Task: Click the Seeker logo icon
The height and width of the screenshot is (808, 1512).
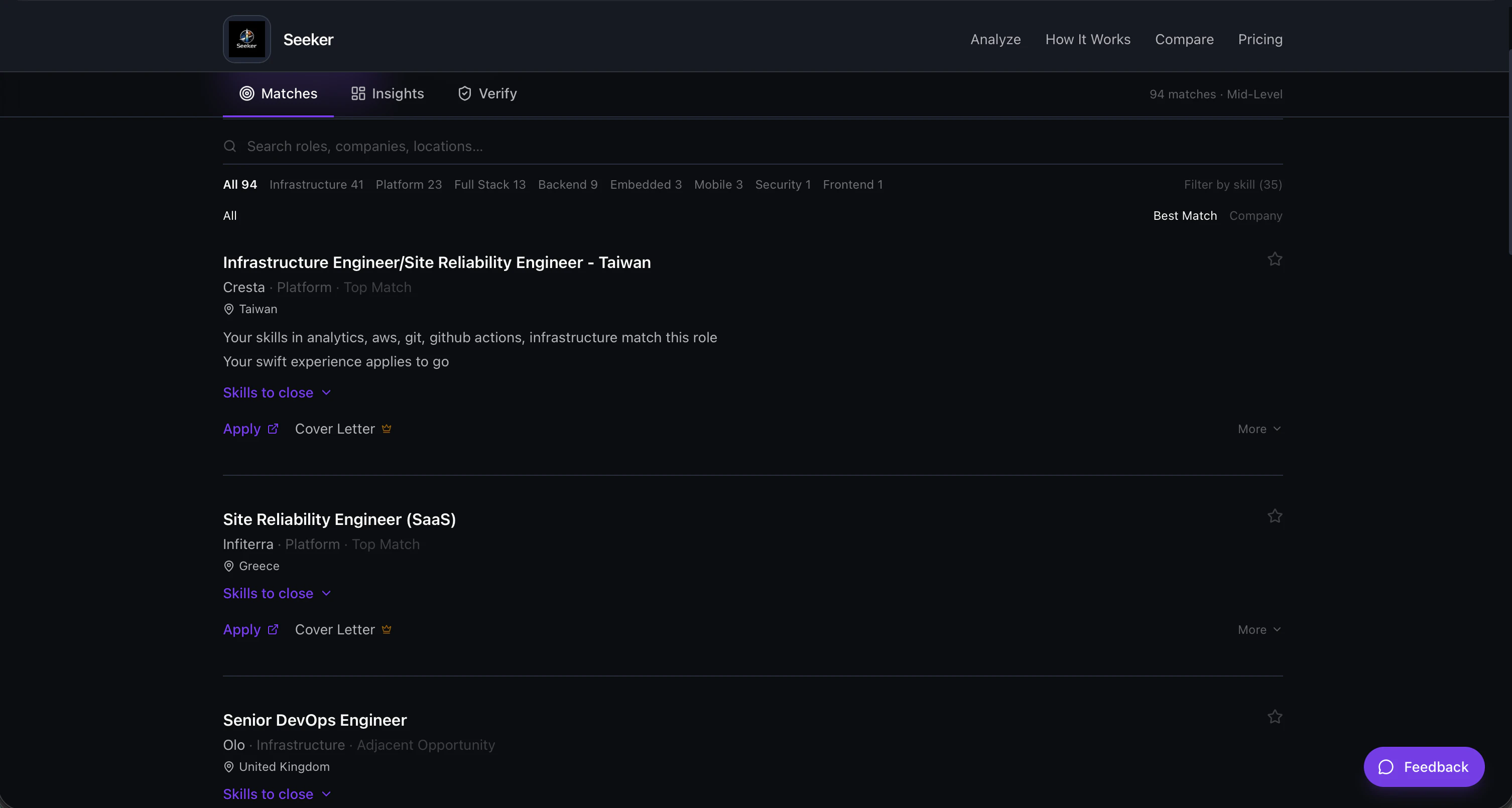Action: [x=246, y=39]
